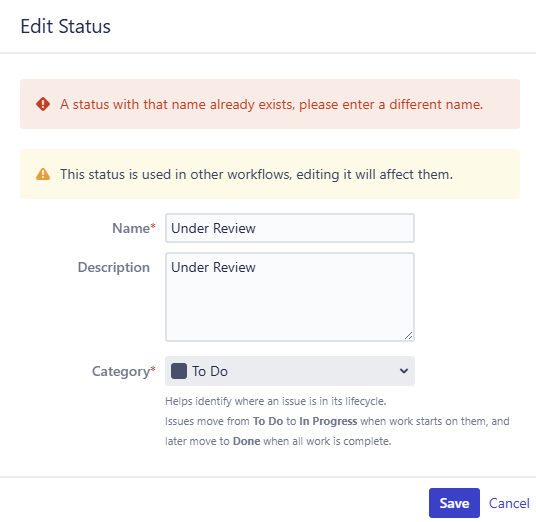Click the To Do category color square
Screen dimensions: 536x522
pyautogui.click(x=179, y=371)
